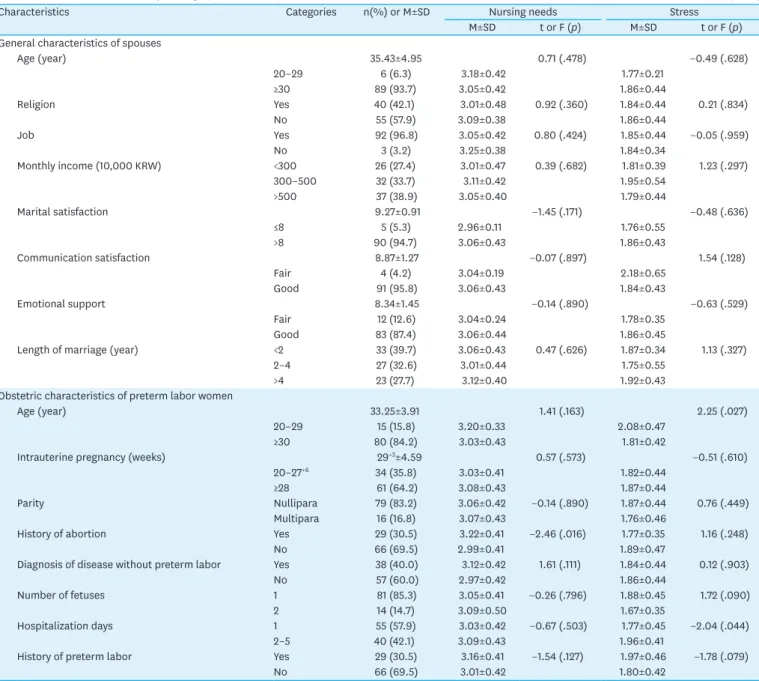759x681 pixels.
Task: Select the count '33 (39.7)'
Action: point(396,350)
